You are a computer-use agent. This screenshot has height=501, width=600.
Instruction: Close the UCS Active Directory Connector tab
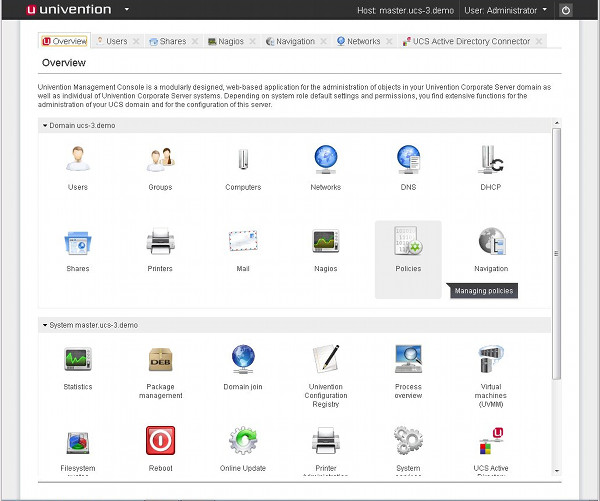(x=539, y=41)
